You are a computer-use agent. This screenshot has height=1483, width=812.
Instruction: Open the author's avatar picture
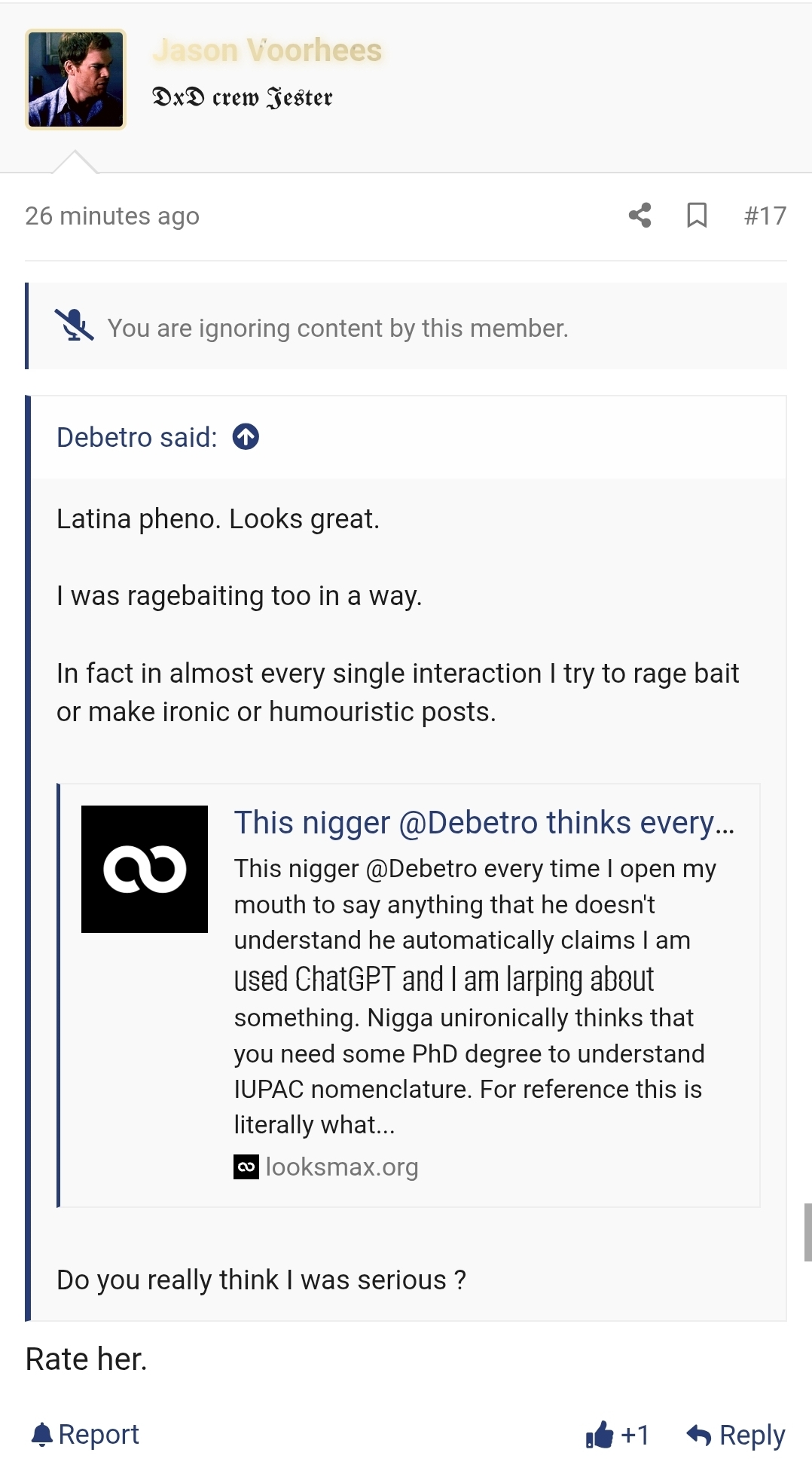tap(75, 79)
